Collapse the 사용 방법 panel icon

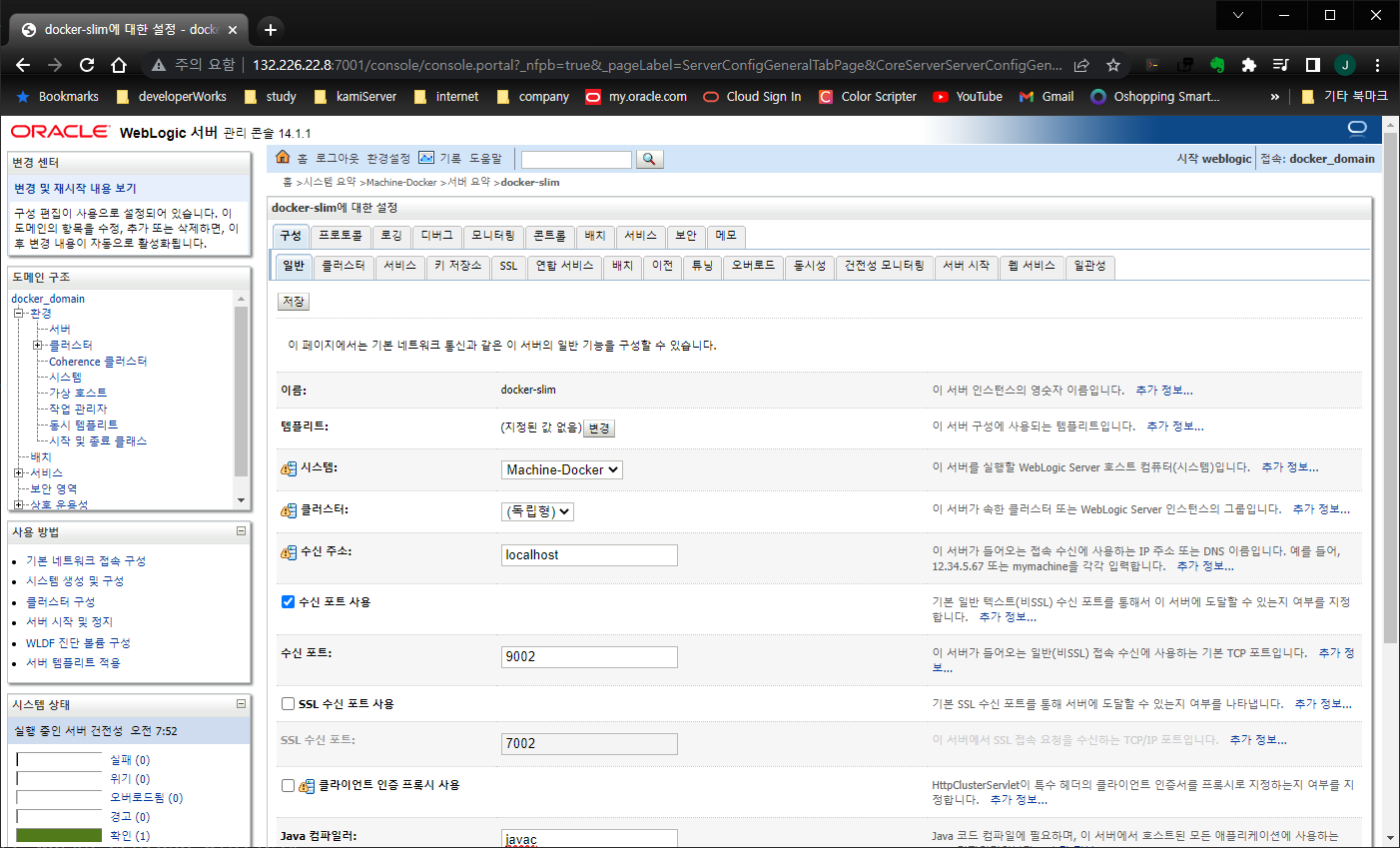(241, 531)
